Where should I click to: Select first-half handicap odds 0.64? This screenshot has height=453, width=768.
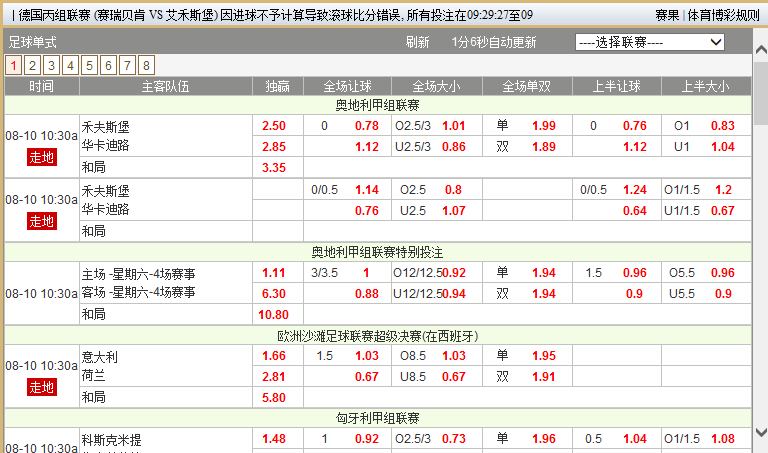click(x=635, y=211)
